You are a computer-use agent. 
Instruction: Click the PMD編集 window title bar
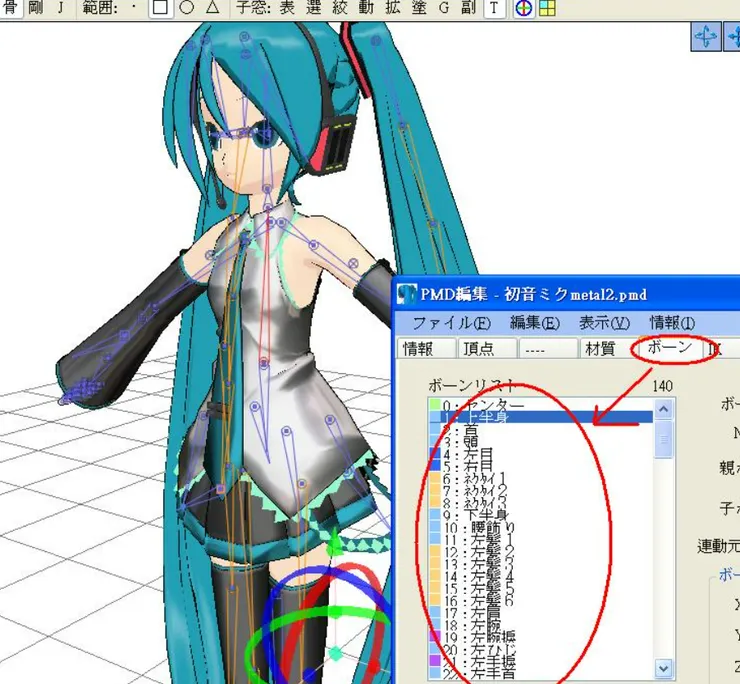(568, 295)
